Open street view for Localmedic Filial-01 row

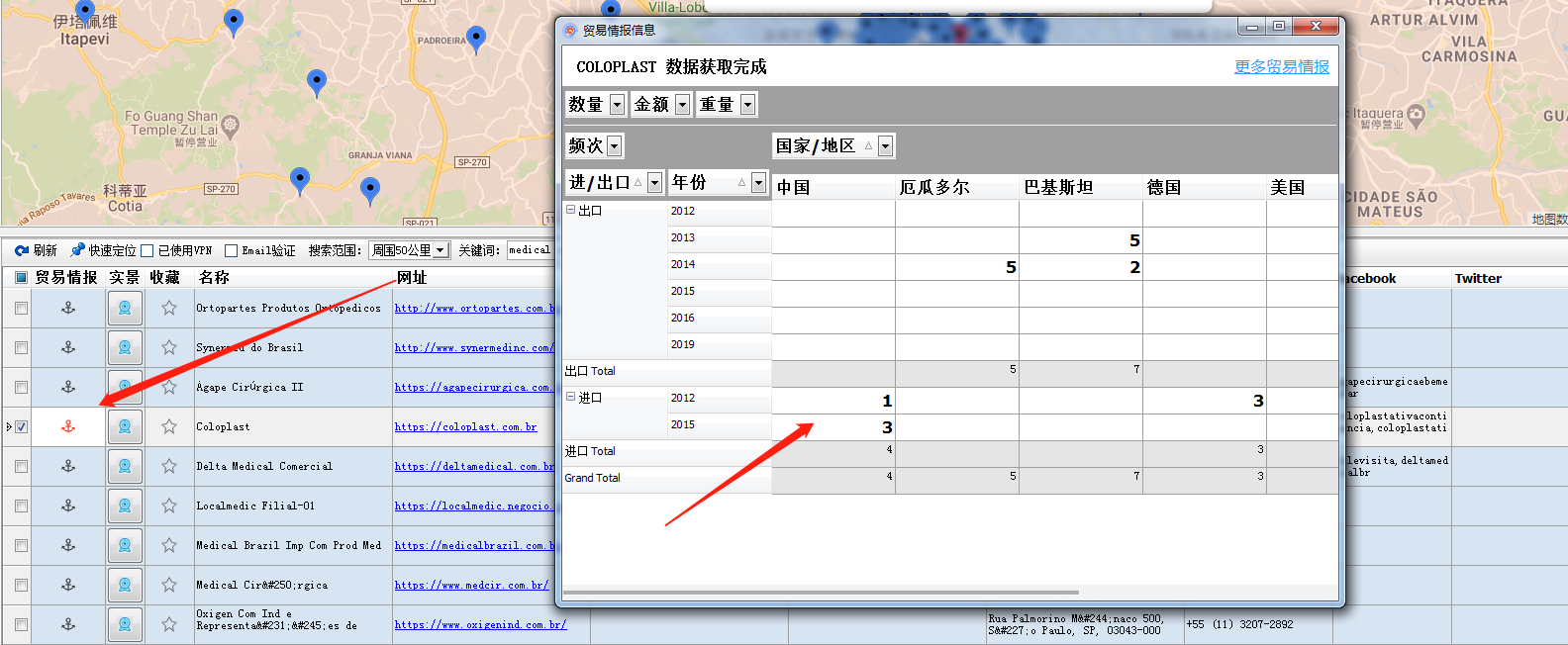pos(125,506)
